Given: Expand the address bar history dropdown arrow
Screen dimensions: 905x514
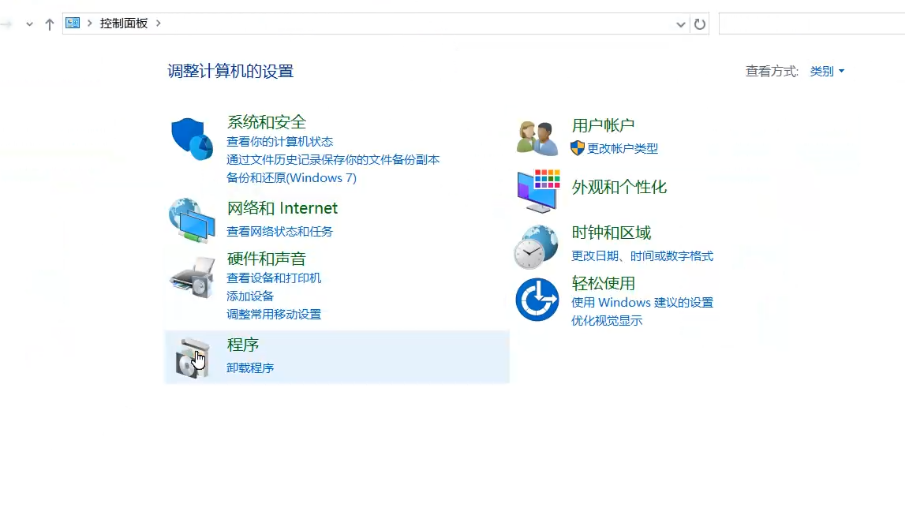Looking at the screenshot, I should pyautogui.click(x=681, y=24).
